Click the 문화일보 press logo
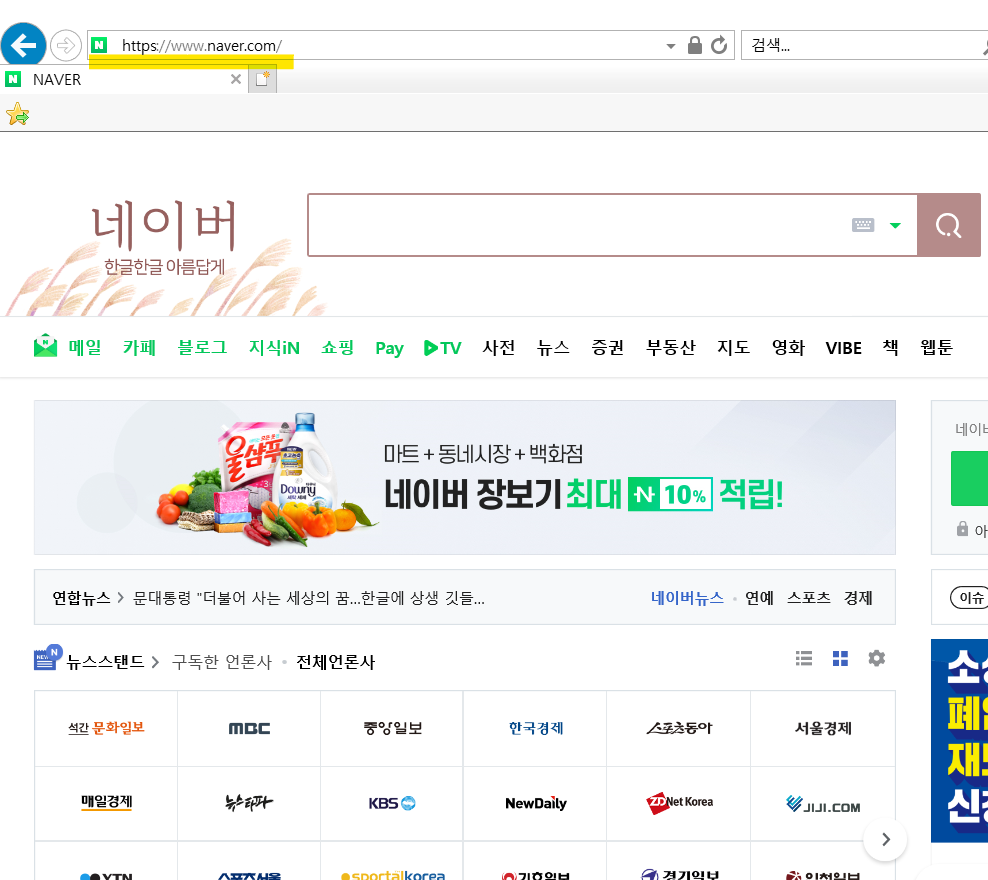The width and height of the screenshot is (988, 880). click(x=106, y=728)
